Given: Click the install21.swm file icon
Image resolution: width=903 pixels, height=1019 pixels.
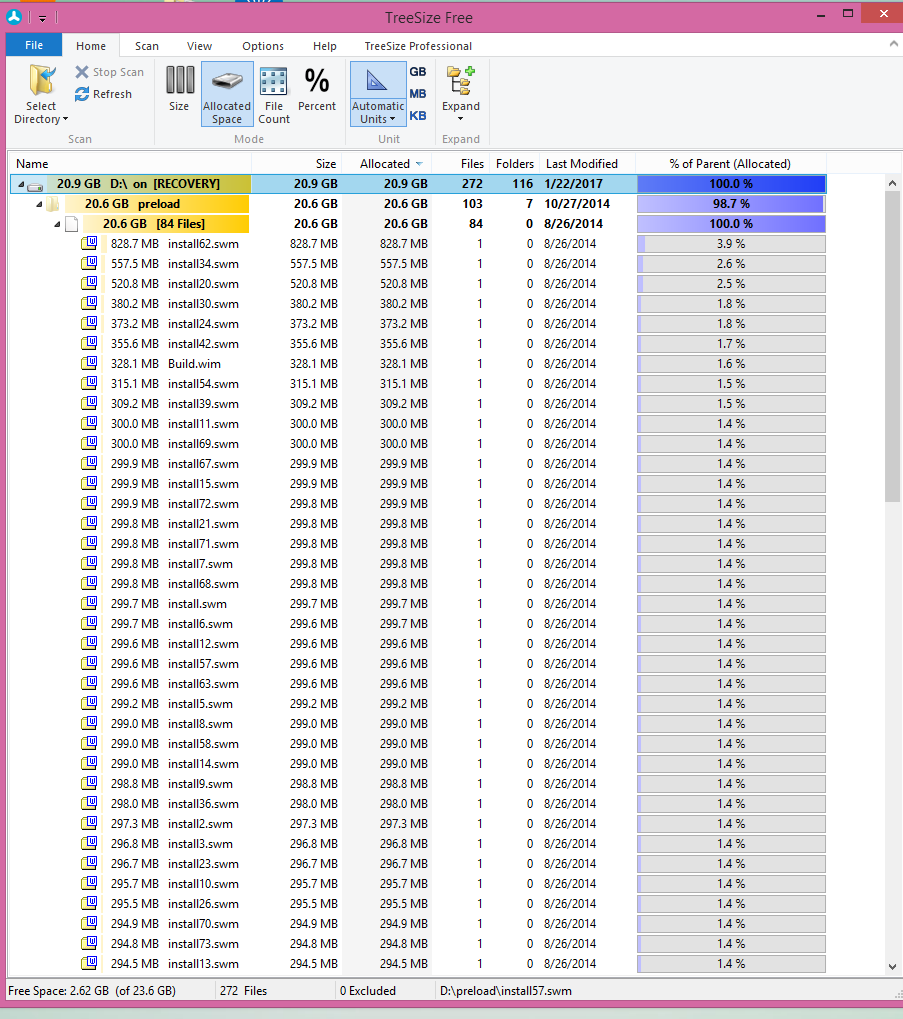Looking at the screenshot, I should click(x=90, y=524).
